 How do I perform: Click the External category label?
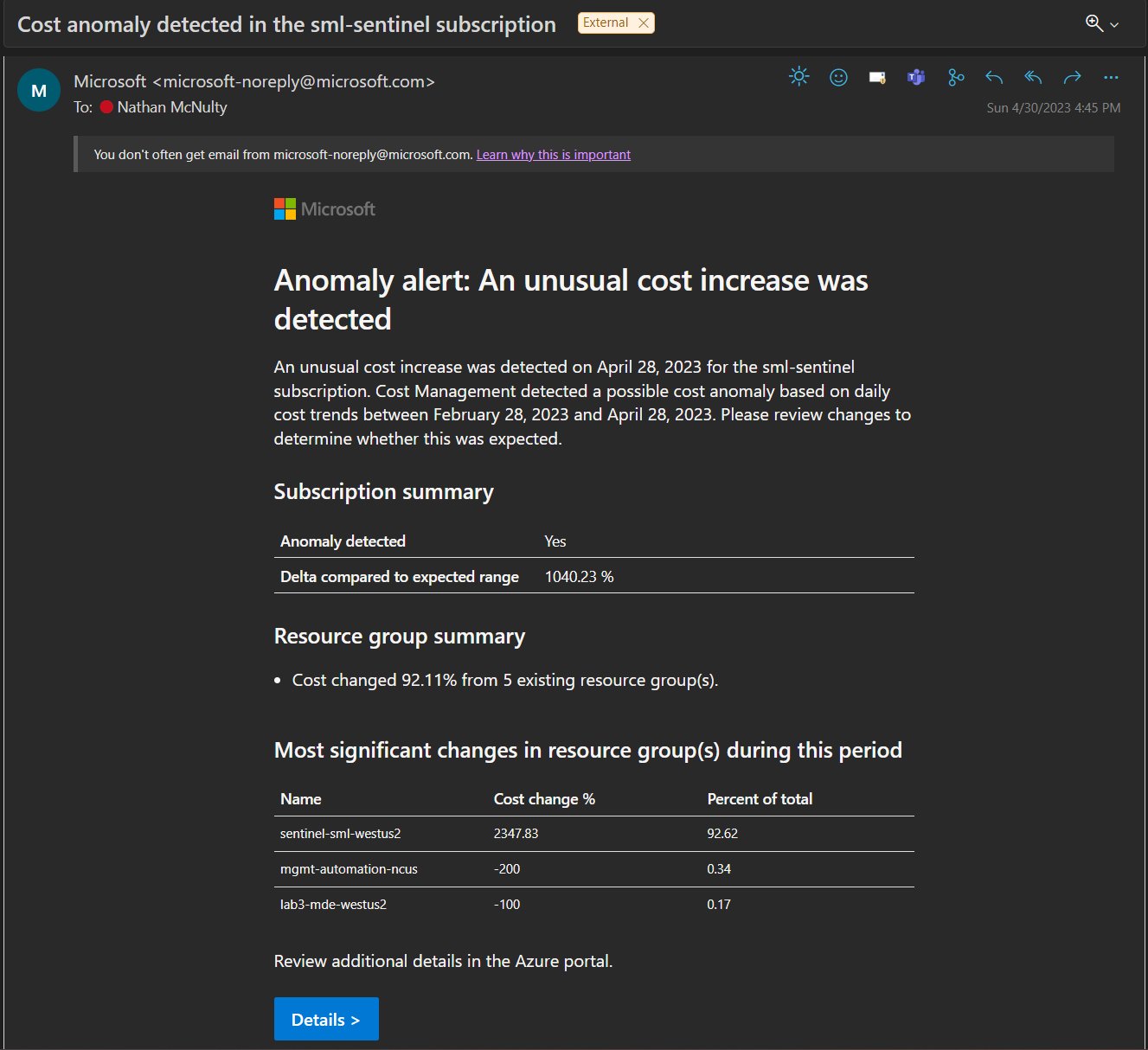[x=606, y=22]
